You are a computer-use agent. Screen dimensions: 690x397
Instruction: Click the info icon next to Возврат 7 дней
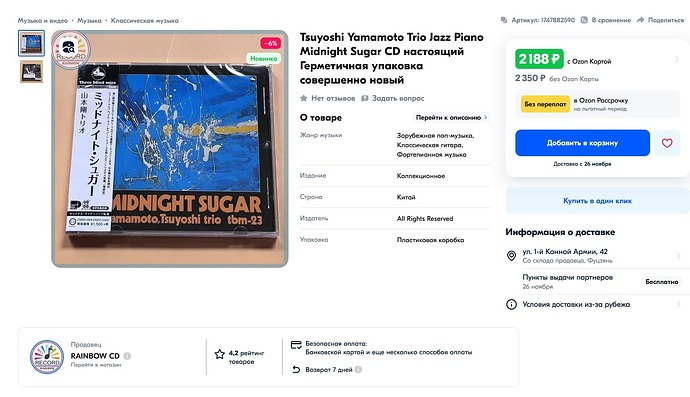358,369
